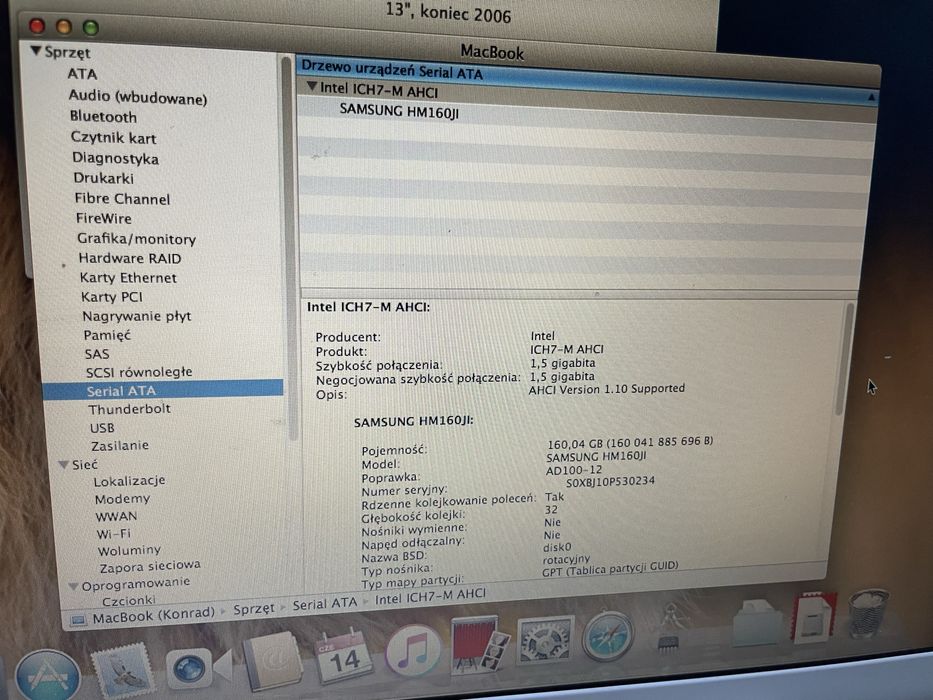
Task: Click the computer icon beside MacBook (Konrad)
Action: click(x=78, y=620)
